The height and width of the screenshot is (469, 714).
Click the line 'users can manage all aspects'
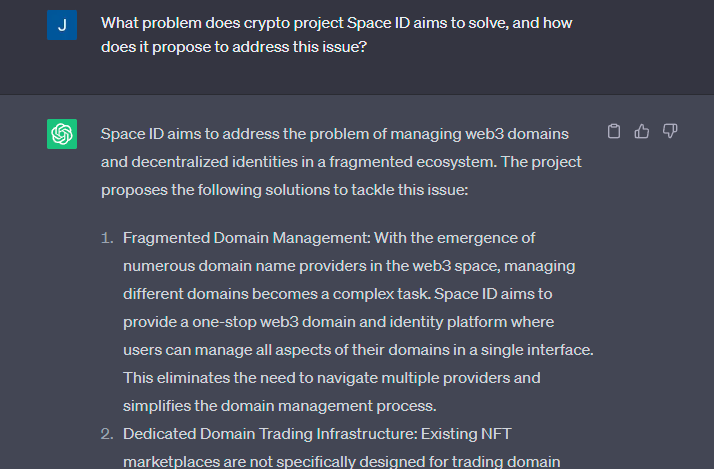(x=358, y=350)
